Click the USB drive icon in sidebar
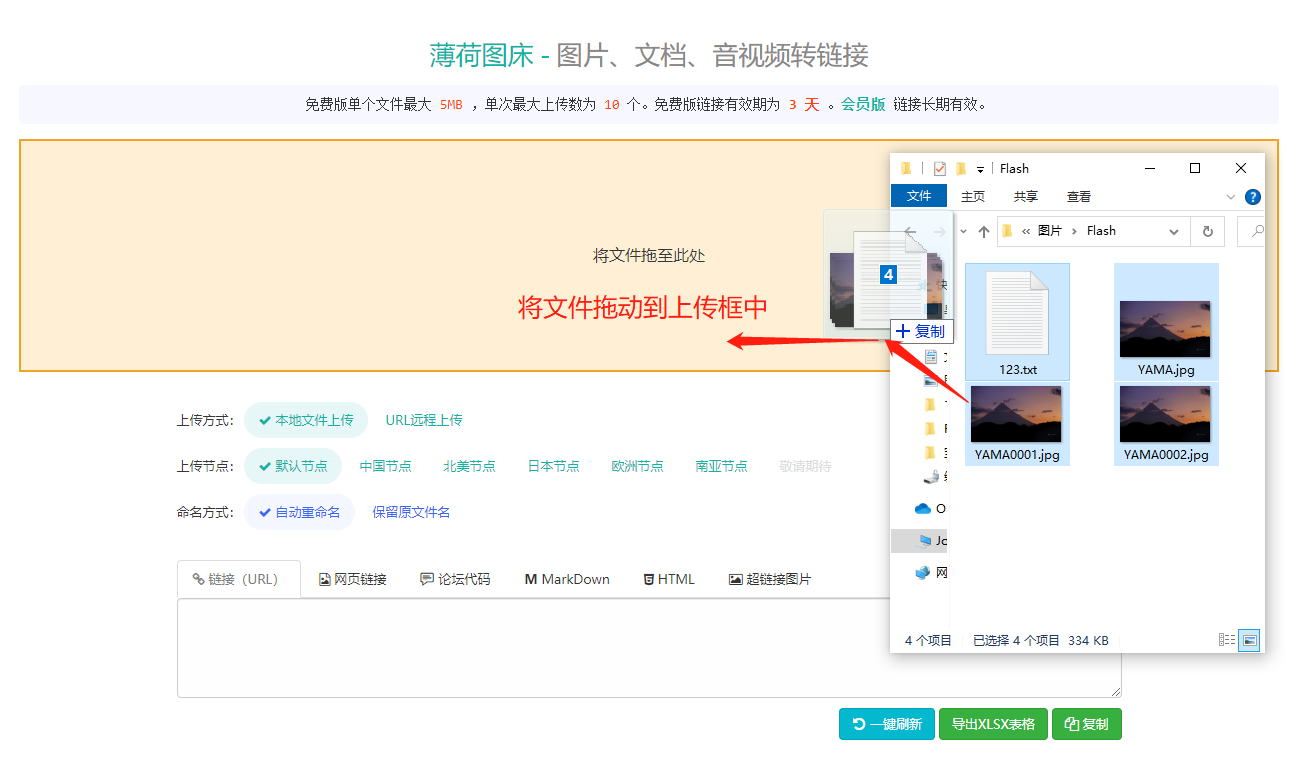The height and width of the screenshot is (759, 1307). 930,477
